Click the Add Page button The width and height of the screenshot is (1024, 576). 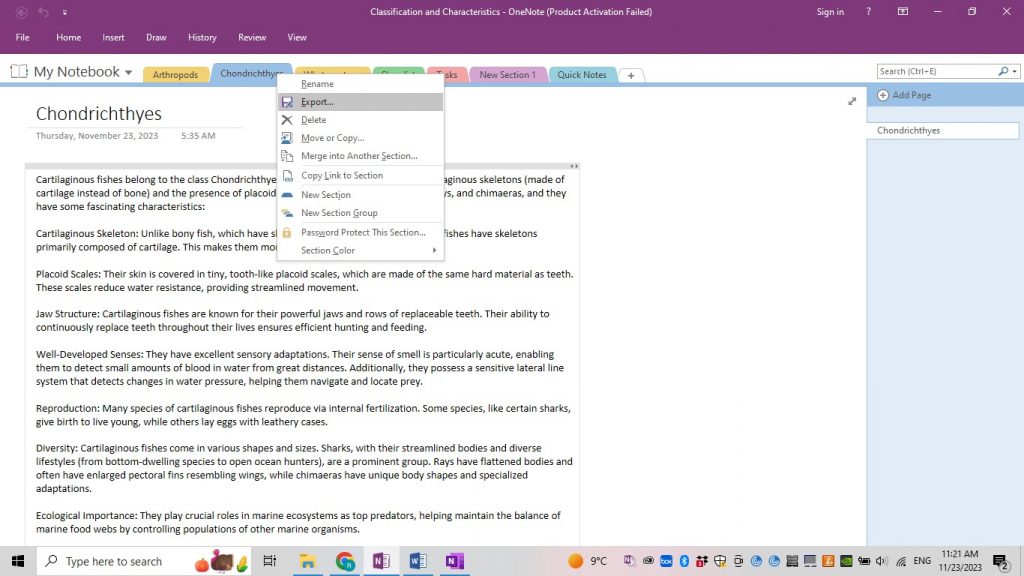point(905,95)
